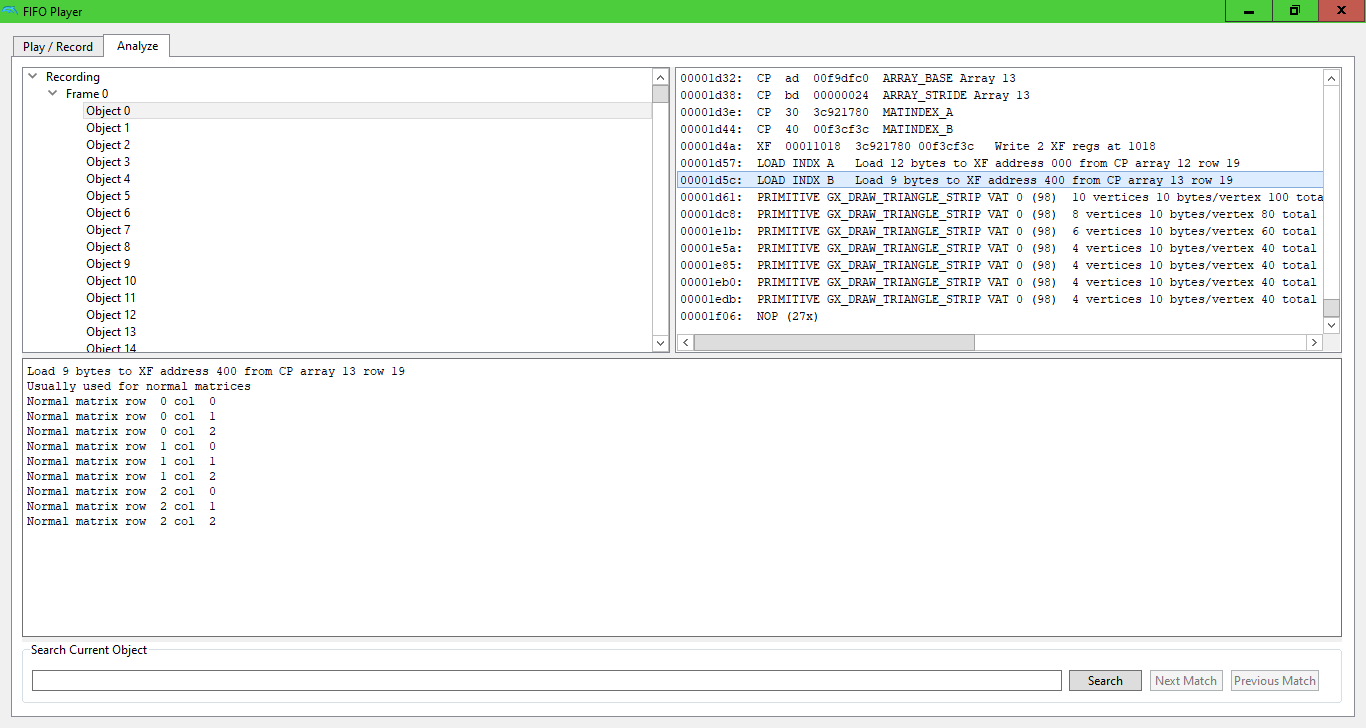The width and height of the screenshot is (1366, 728).
Task: Select the LOAD INDX A command line
Action: 1000,163
